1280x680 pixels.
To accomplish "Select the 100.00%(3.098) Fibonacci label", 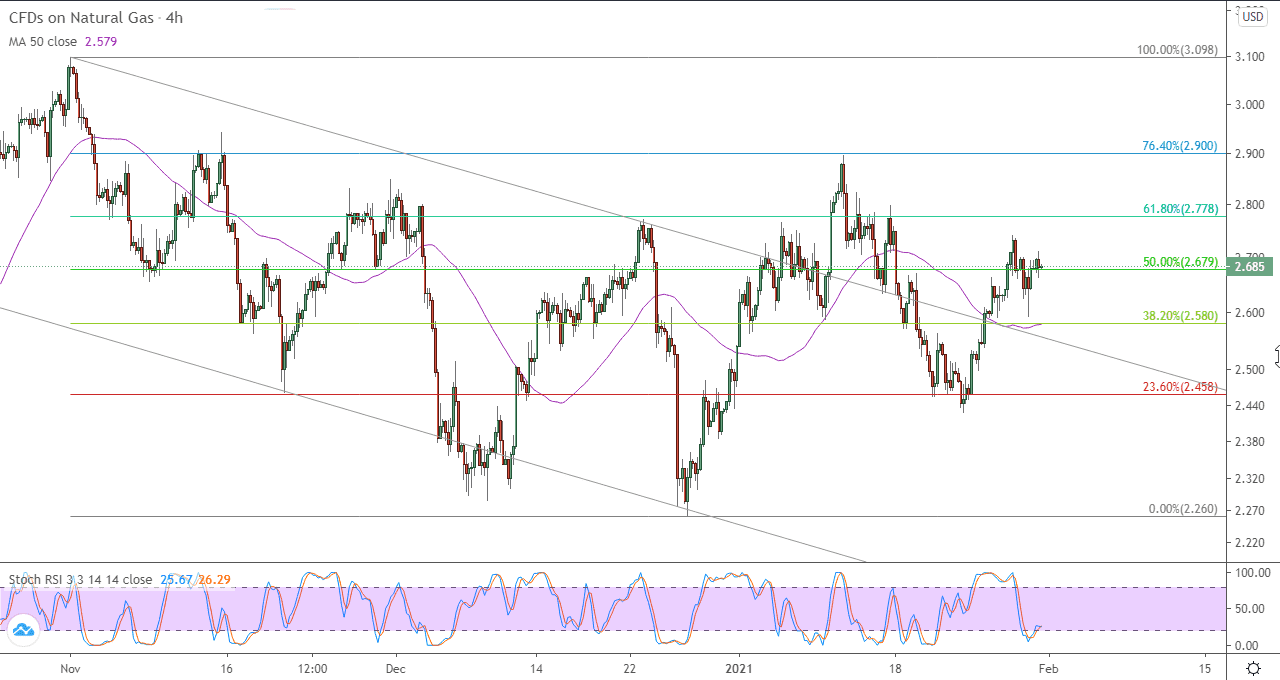I will tap(1178, 49).
